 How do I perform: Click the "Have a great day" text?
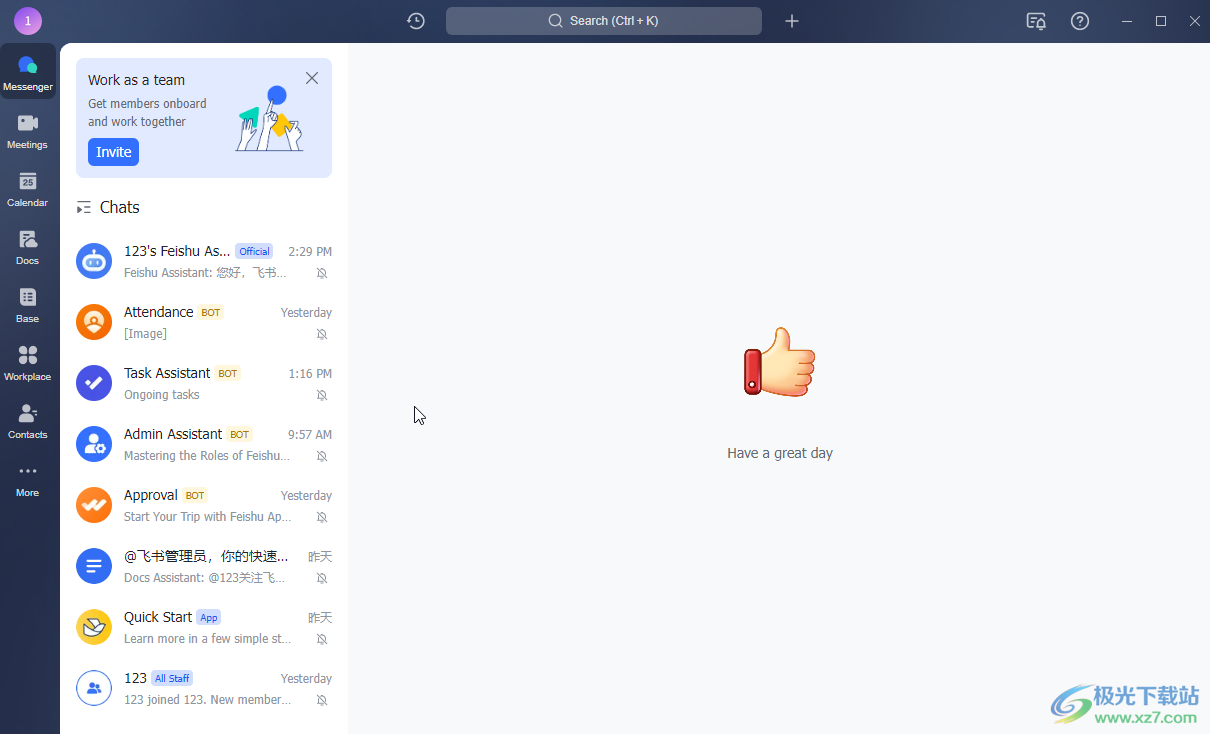pos(780,453)
